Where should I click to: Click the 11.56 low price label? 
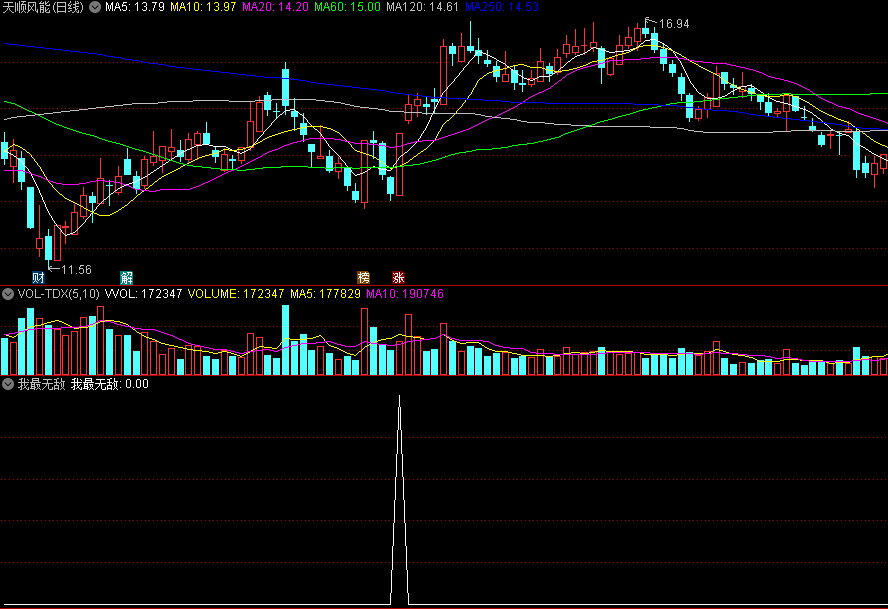coord(76,270)
